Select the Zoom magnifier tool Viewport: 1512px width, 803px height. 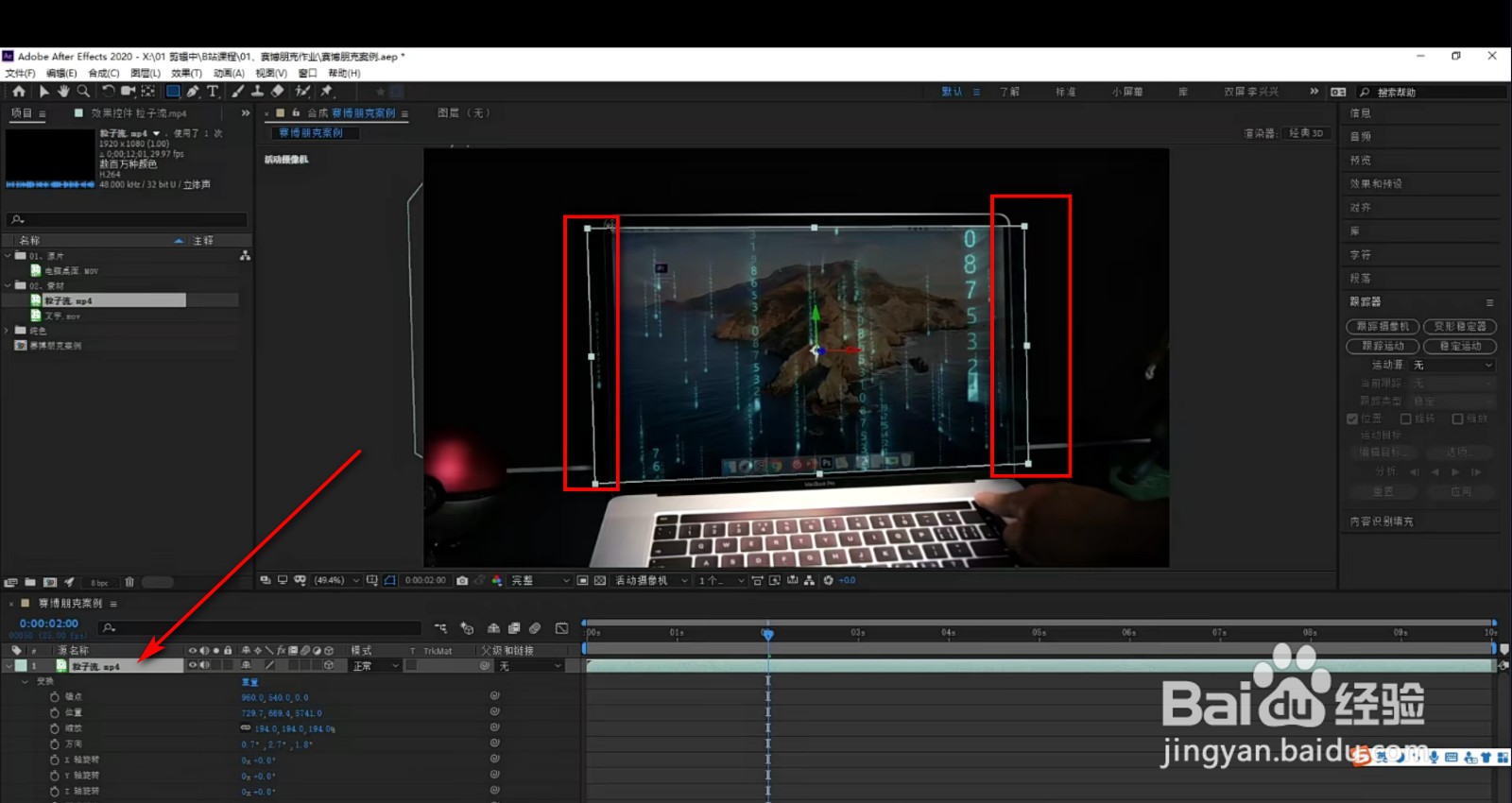click(x=83, y=92)
